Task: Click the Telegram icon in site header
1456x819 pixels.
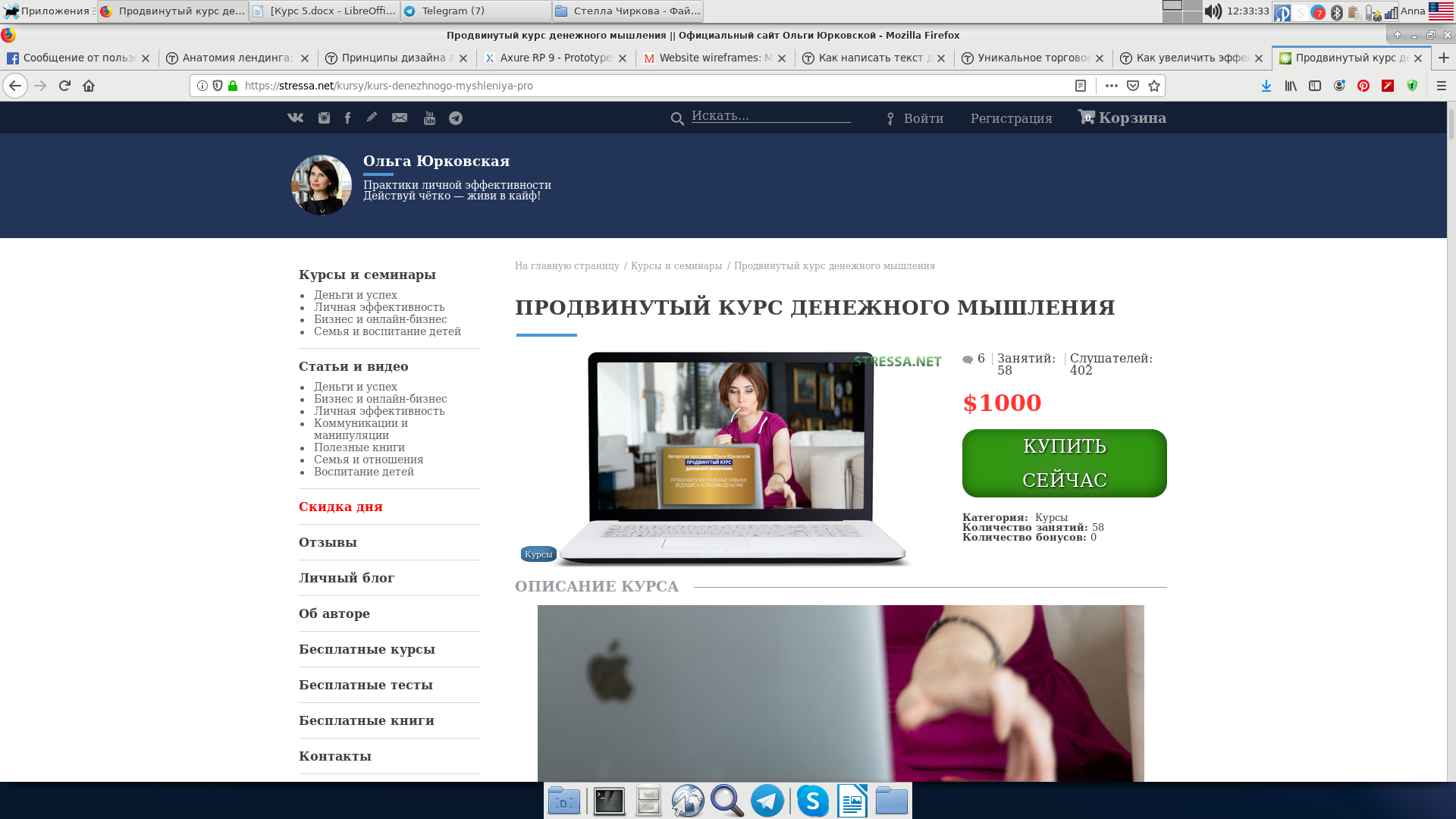Action: (456, 118)
